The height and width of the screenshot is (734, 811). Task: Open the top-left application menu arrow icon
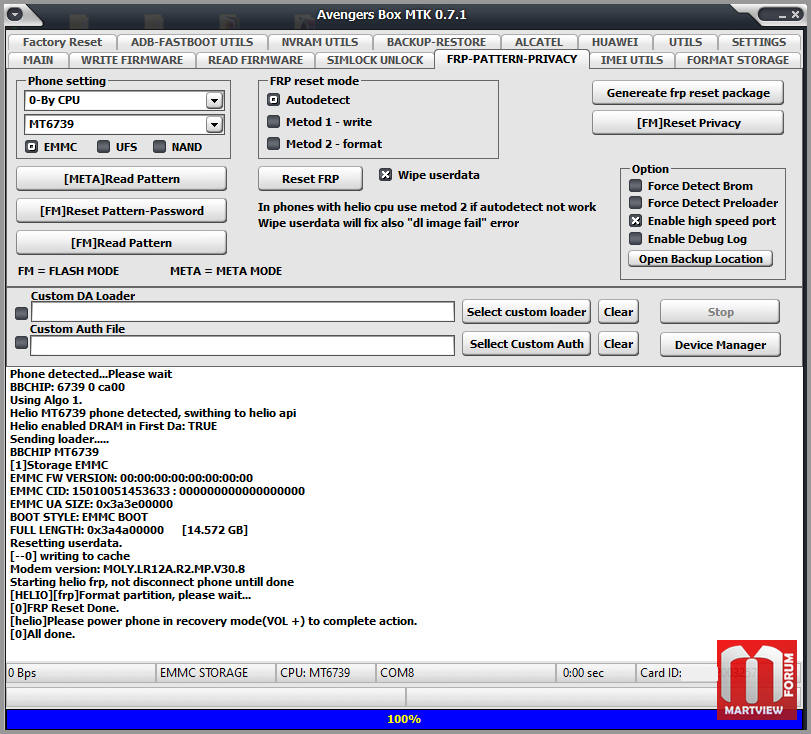click(x=15, y=14)
